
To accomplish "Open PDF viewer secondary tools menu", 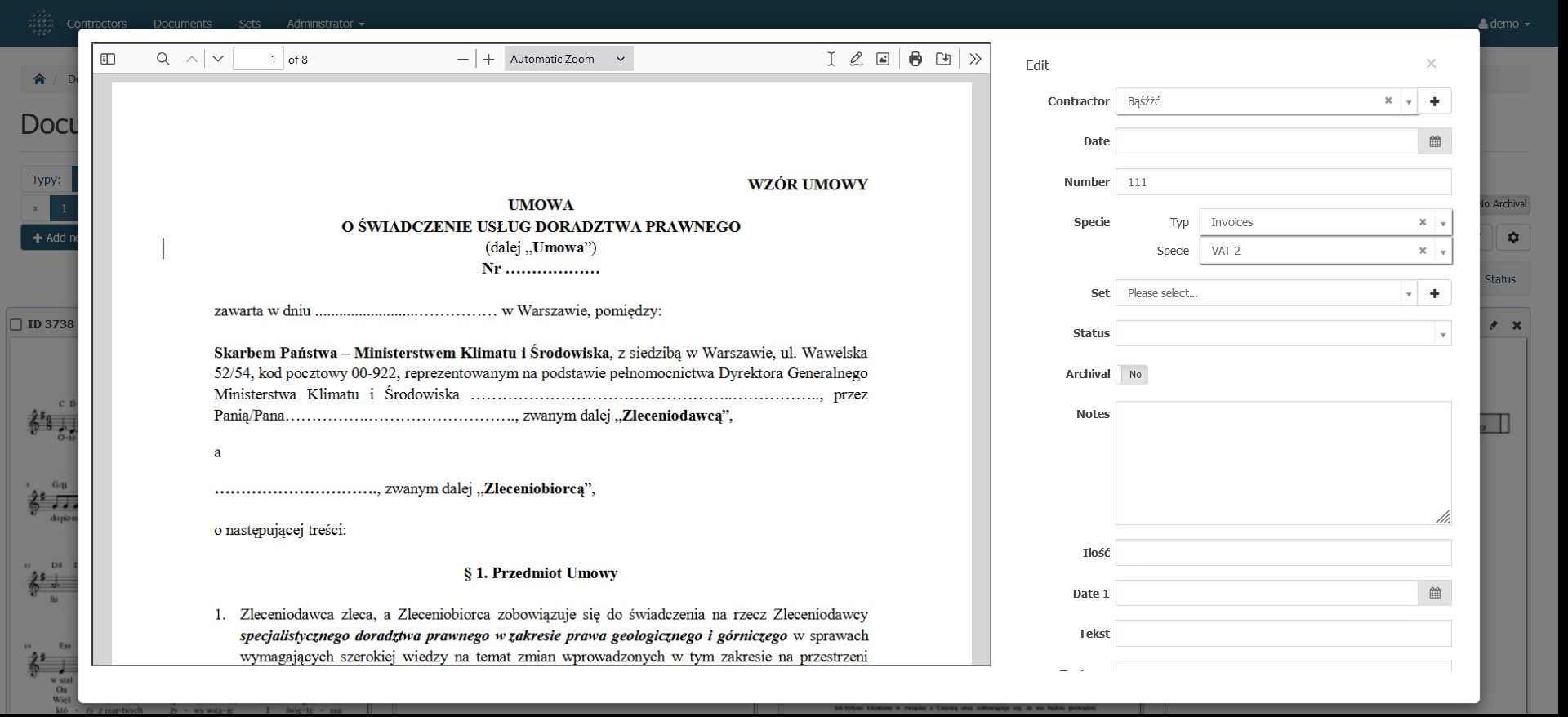I will point(975,59).
